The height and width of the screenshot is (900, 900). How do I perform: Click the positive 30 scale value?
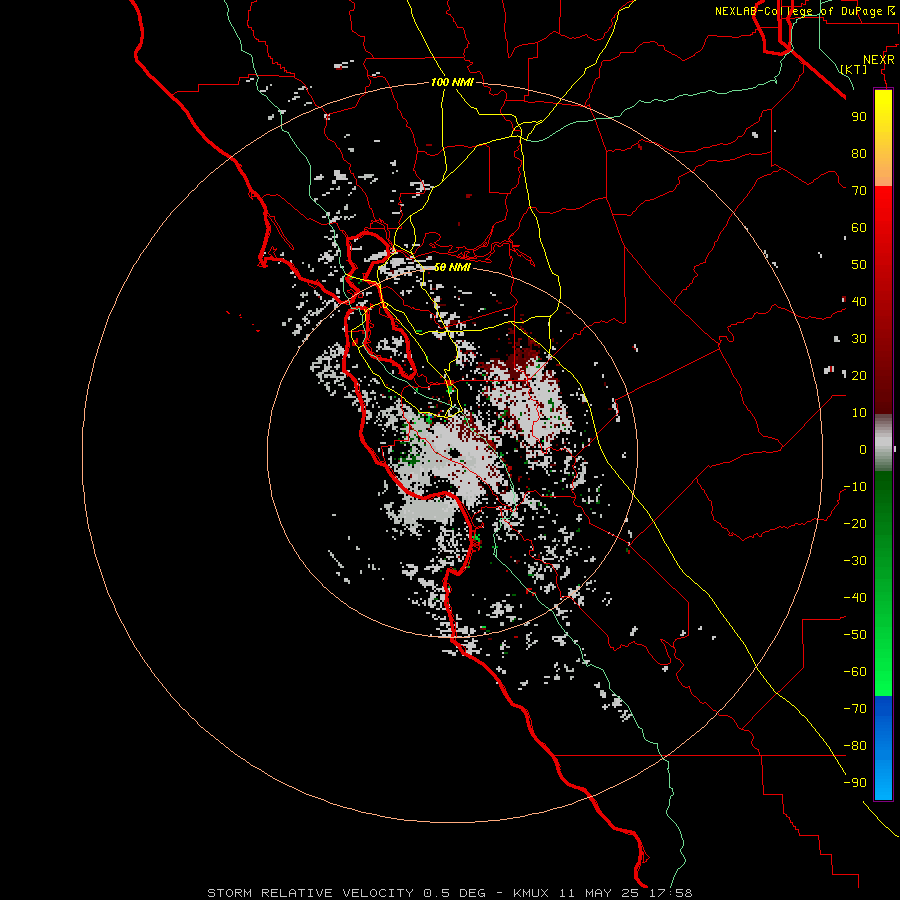click(859, 339)
